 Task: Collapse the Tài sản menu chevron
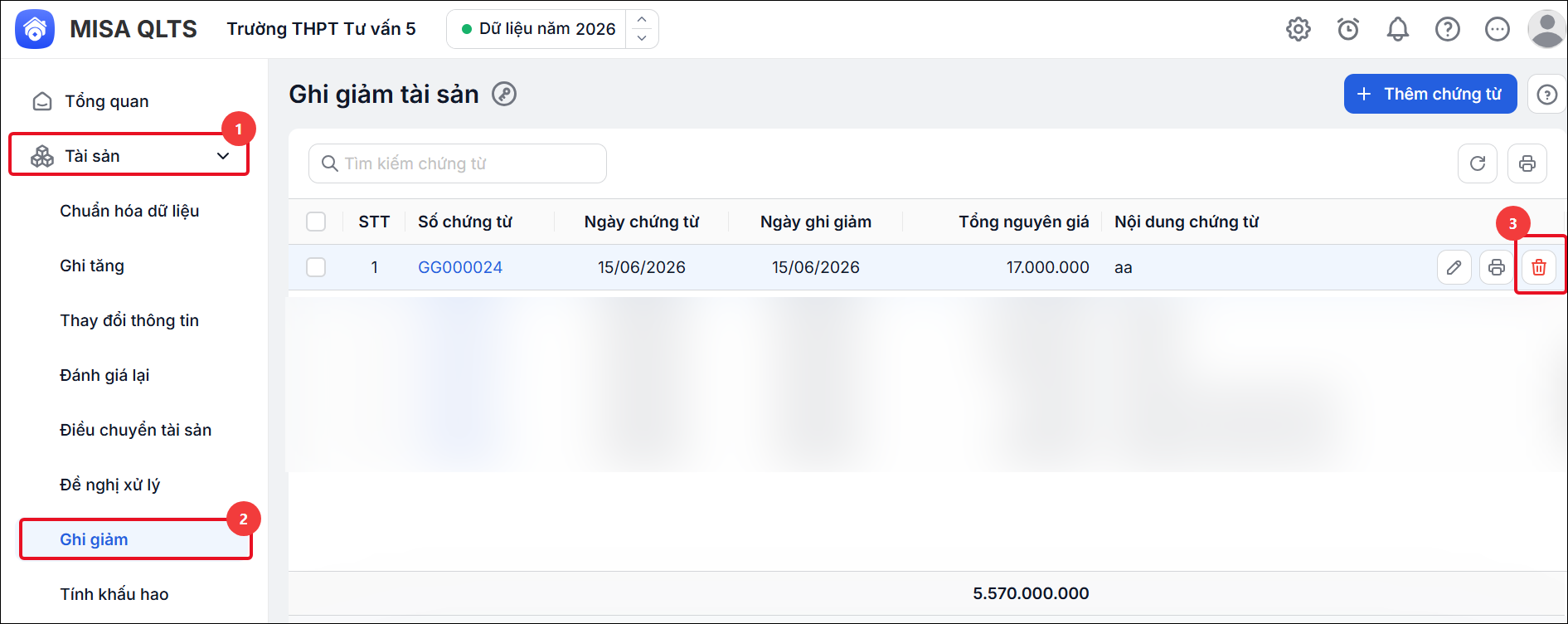[x=223, y=156]
